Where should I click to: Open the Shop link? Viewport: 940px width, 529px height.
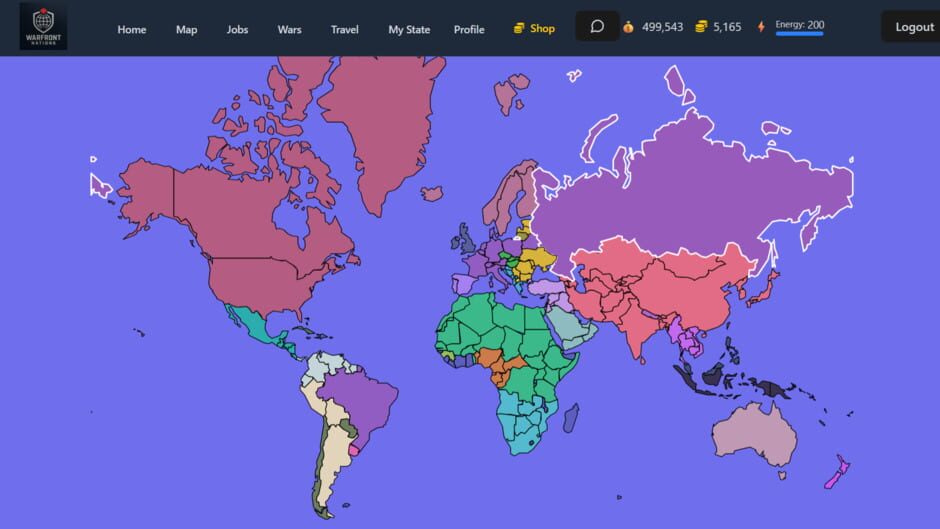click(534, 28)
